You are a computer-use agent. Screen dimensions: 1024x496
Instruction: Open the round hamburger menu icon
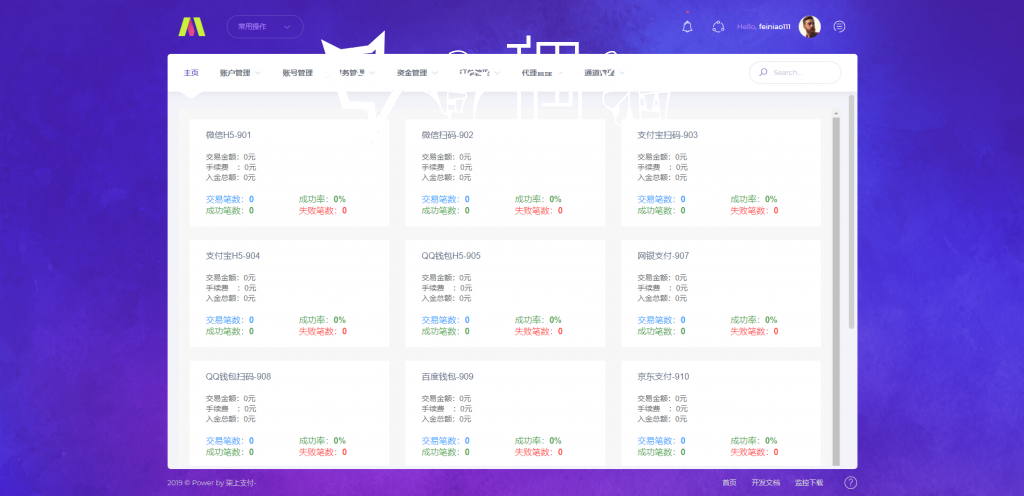840,27
